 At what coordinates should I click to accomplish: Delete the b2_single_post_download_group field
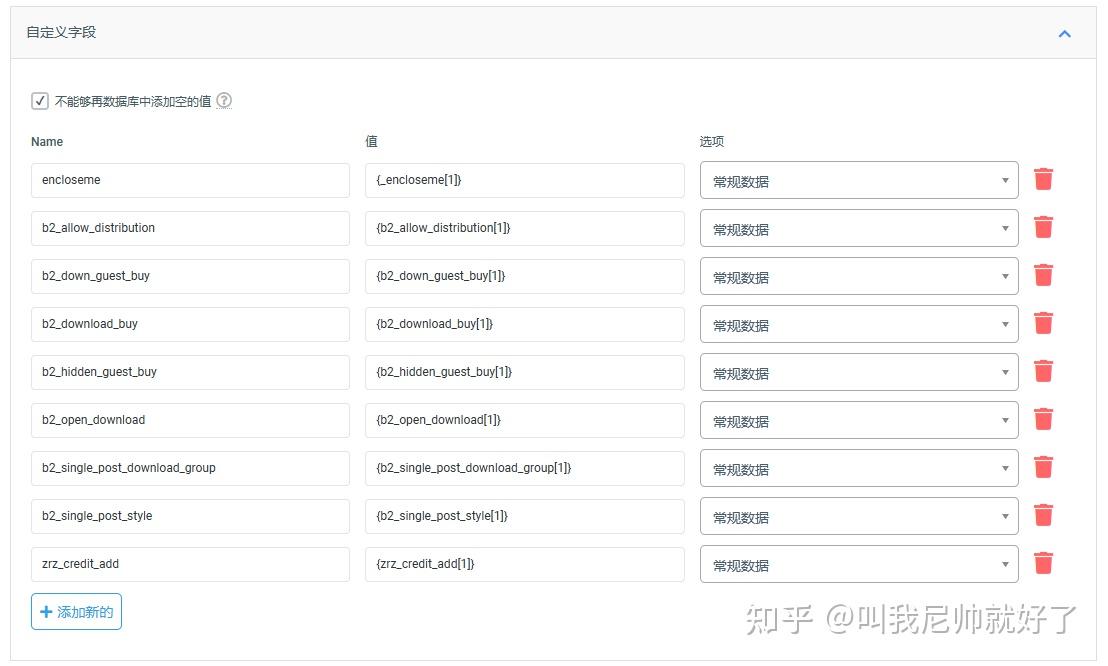1043,467
